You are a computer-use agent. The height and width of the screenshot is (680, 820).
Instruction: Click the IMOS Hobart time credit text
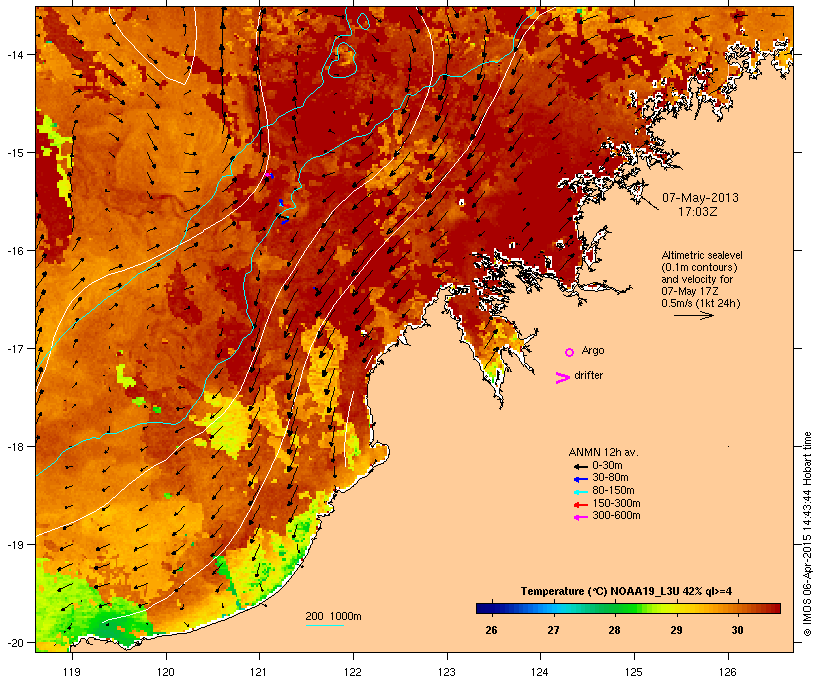(x=807, y=534)
